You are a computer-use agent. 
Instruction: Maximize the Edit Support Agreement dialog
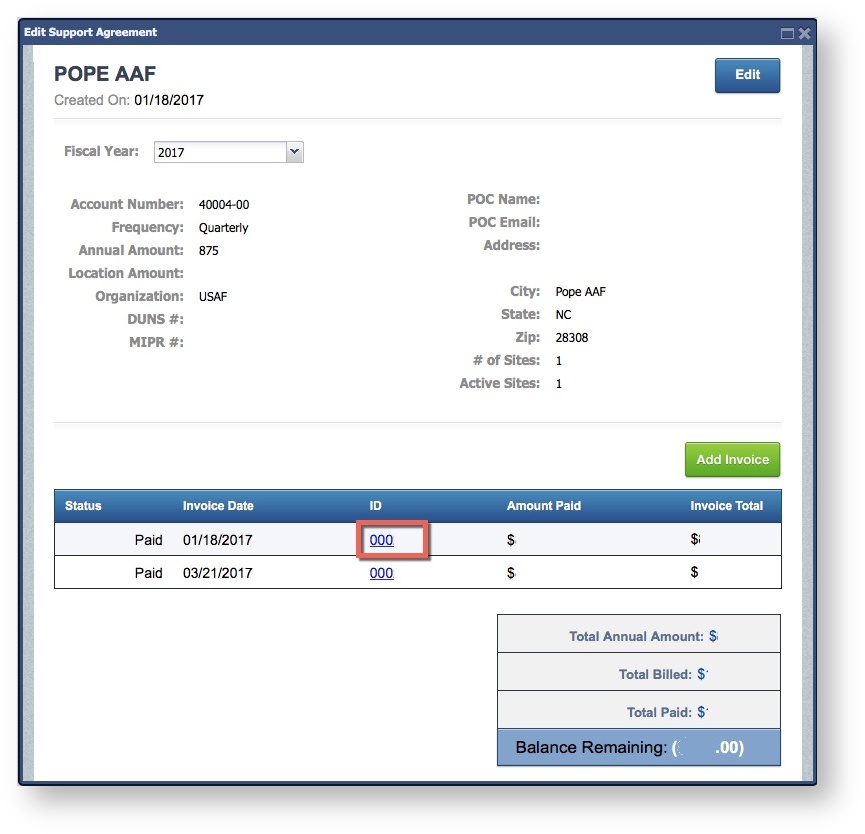(787, 33)
